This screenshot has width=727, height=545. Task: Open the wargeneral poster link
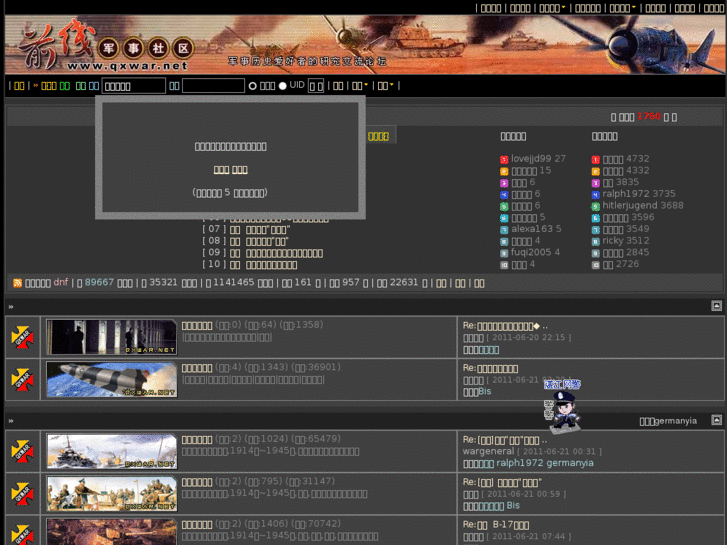pyautogui.click(x=488, y=451)
